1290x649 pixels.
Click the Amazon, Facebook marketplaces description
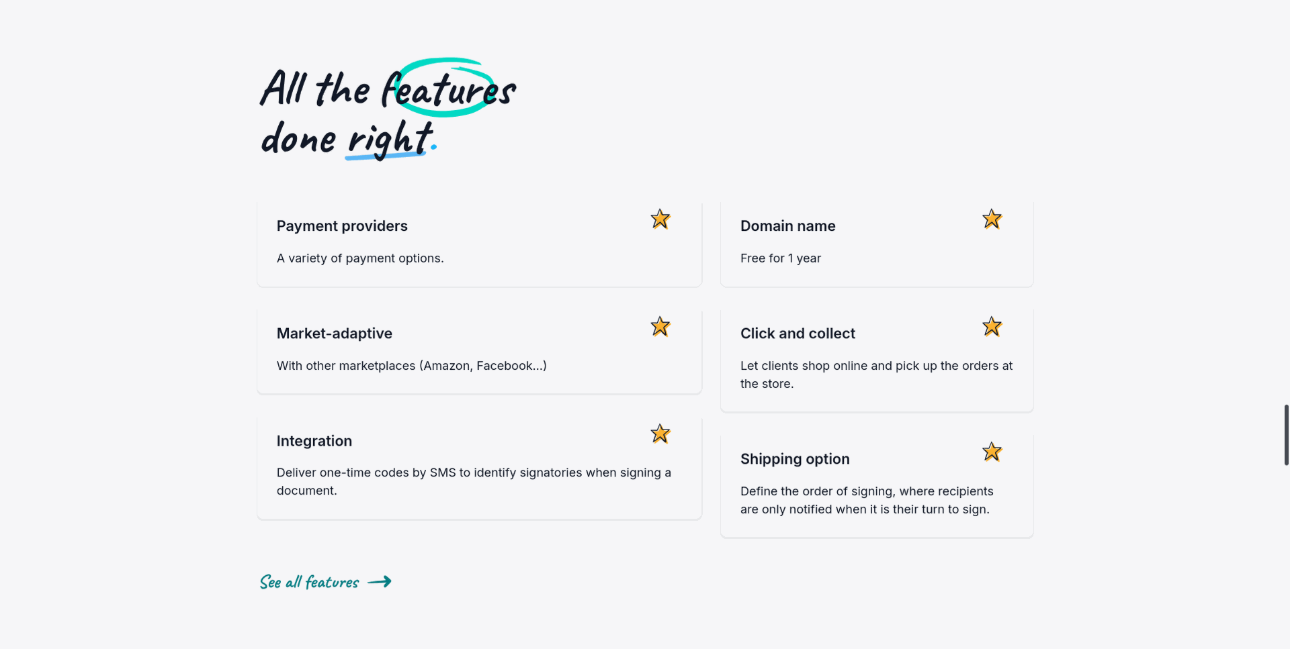[411, 365]
